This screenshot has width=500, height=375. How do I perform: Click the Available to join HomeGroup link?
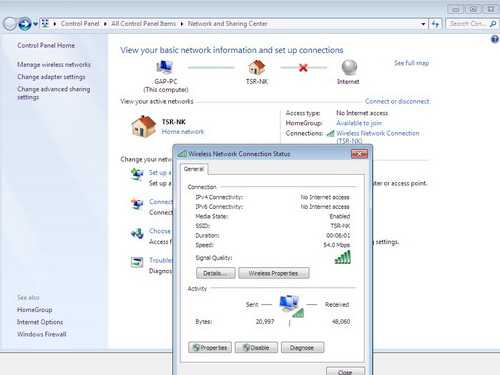click(359, 123)
